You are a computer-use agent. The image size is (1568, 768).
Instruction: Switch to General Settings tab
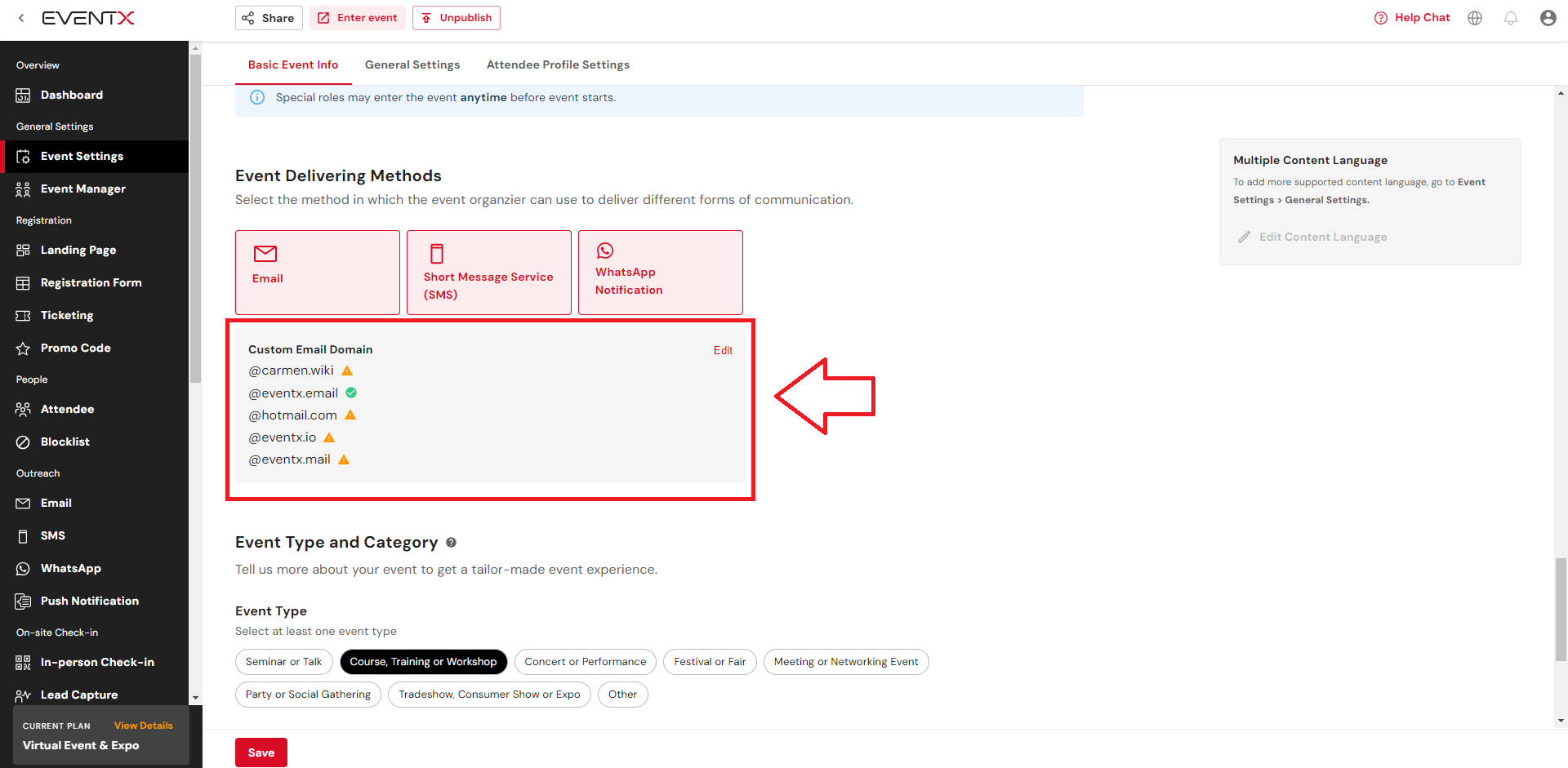(x=412, y=64)
